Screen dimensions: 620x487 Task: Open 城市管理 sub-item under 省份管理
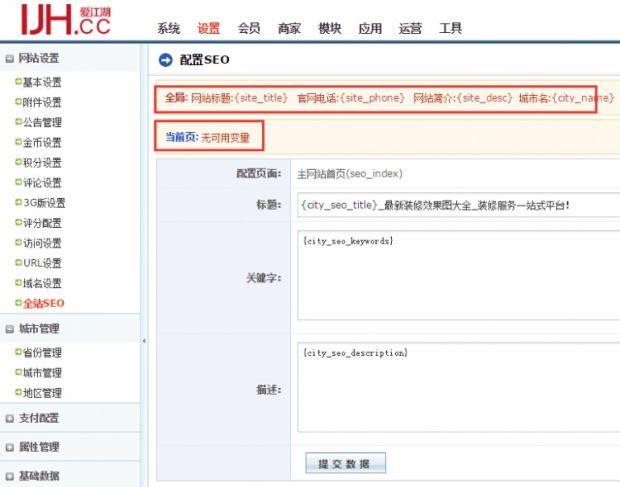[42, 373]
